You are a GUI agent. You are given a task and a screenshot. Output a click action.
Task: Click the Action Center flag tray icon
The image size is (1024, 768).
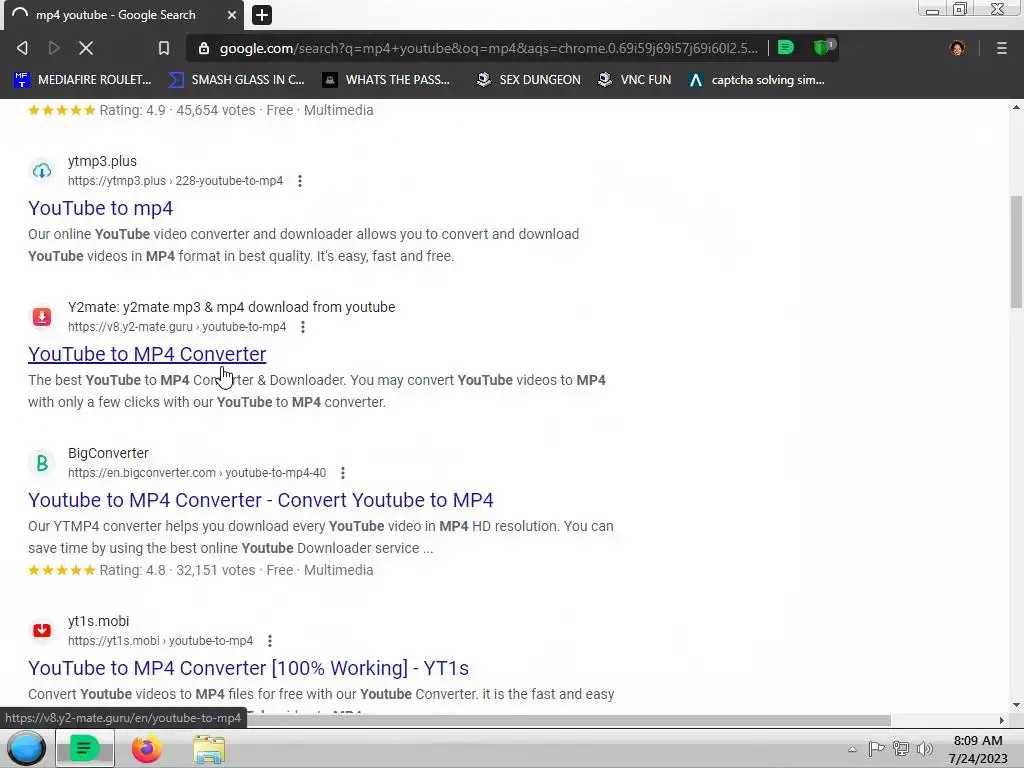[x=876, y=749]
